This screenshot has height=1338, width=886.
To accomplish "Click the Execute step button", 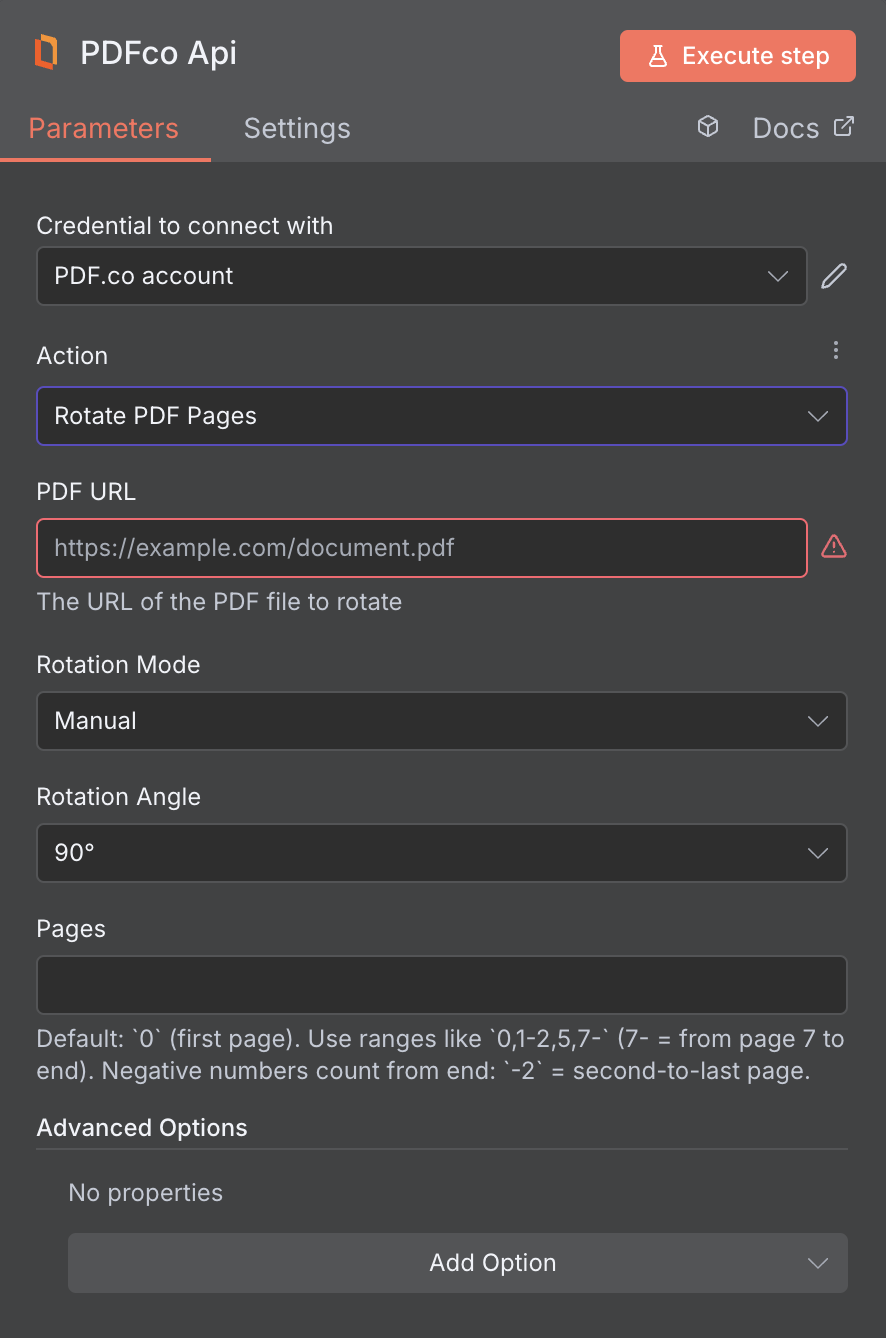I will point(737,56).
